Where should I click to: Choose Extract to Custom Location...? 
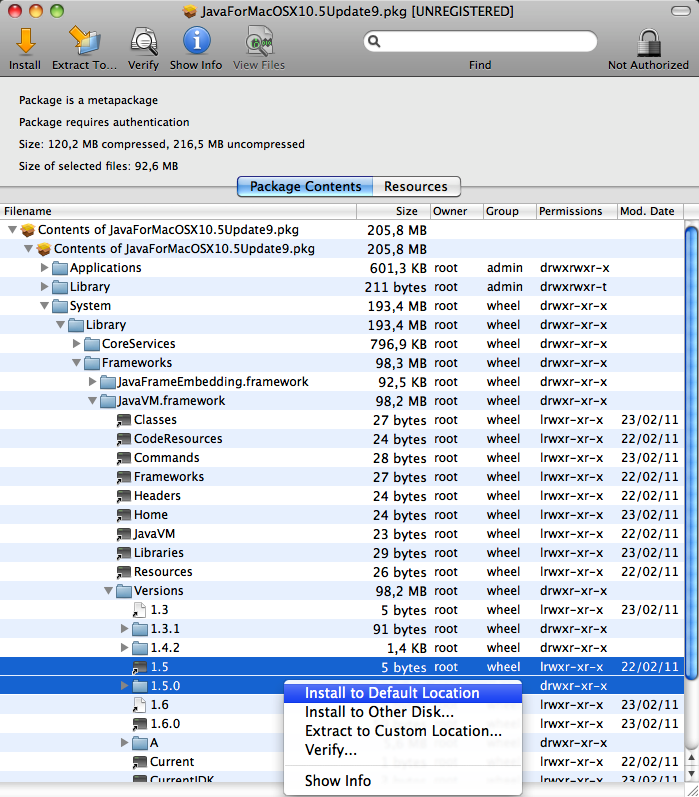[403, 731]
